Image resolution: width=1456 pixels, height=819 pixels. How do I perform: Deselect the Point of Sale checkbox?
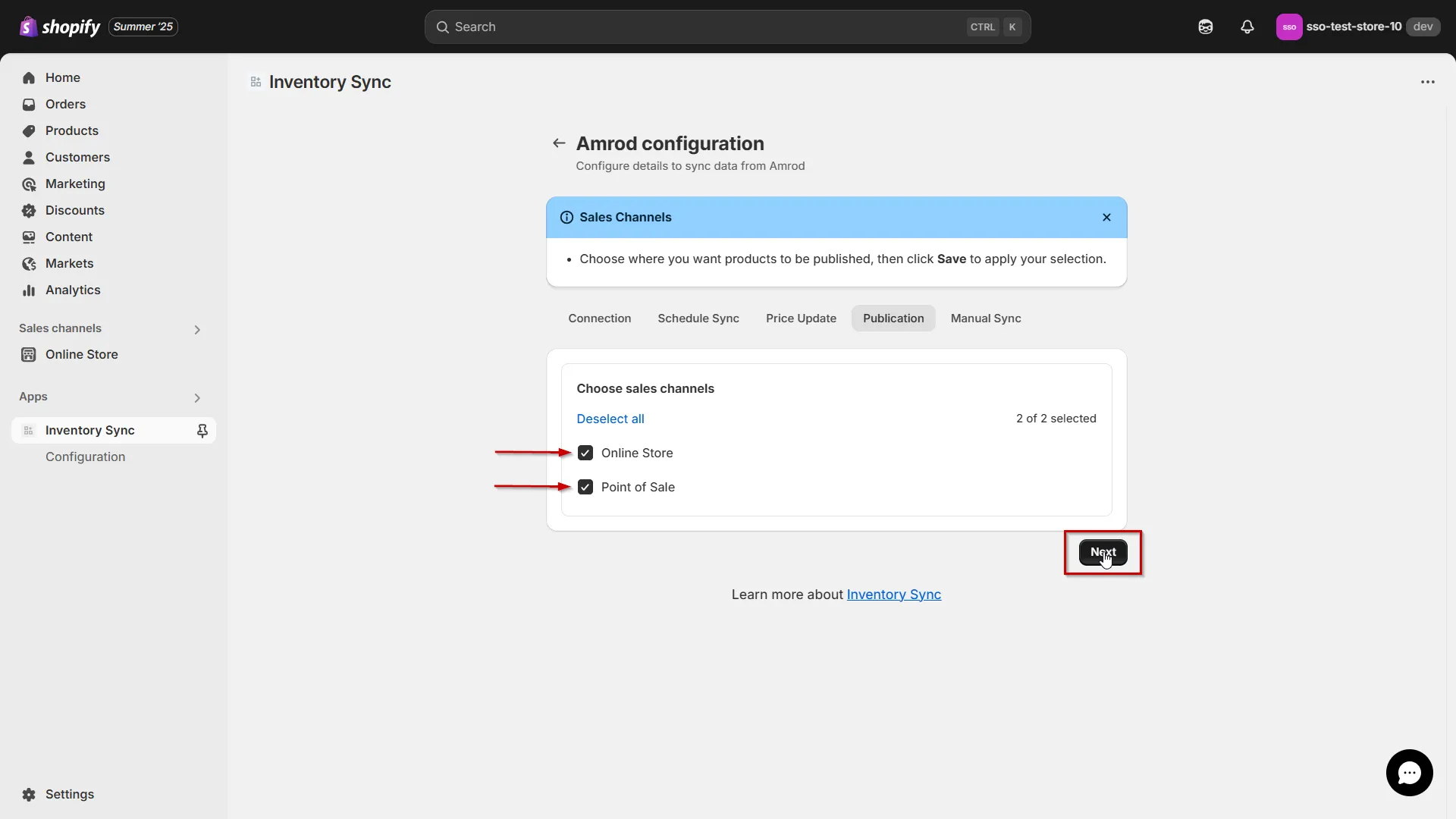585,486
